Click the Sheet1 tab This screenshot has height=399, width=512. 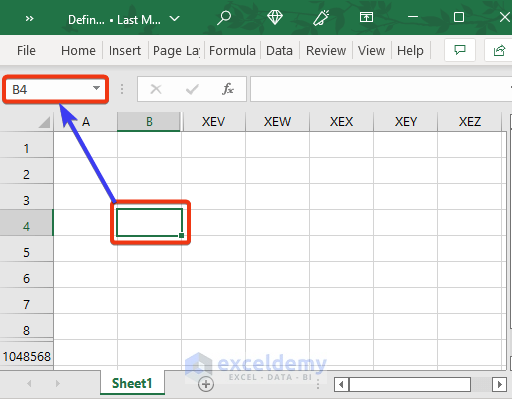pos(132,383)
